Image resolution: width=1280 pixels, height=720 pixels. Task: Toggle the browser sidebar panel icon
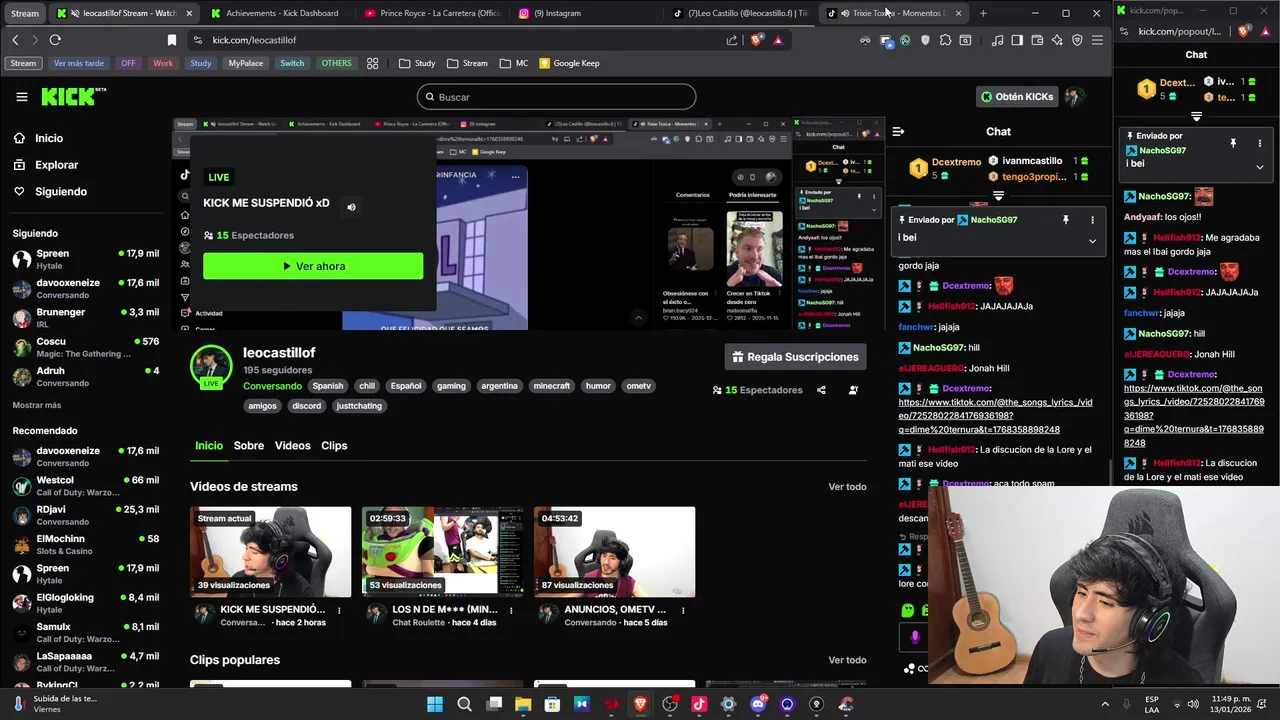pos(1017,40)
